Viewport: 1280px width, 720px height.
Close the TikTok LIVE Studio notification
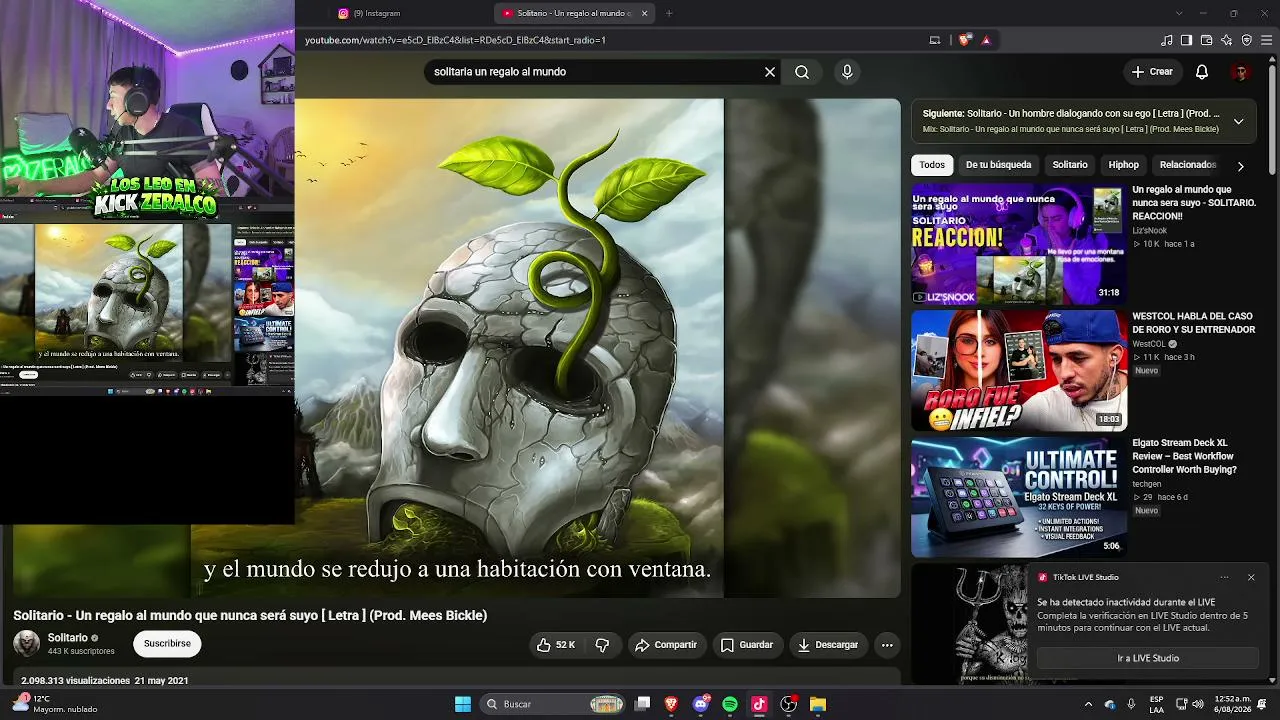pyautogui.click(x=1251, y=577)
